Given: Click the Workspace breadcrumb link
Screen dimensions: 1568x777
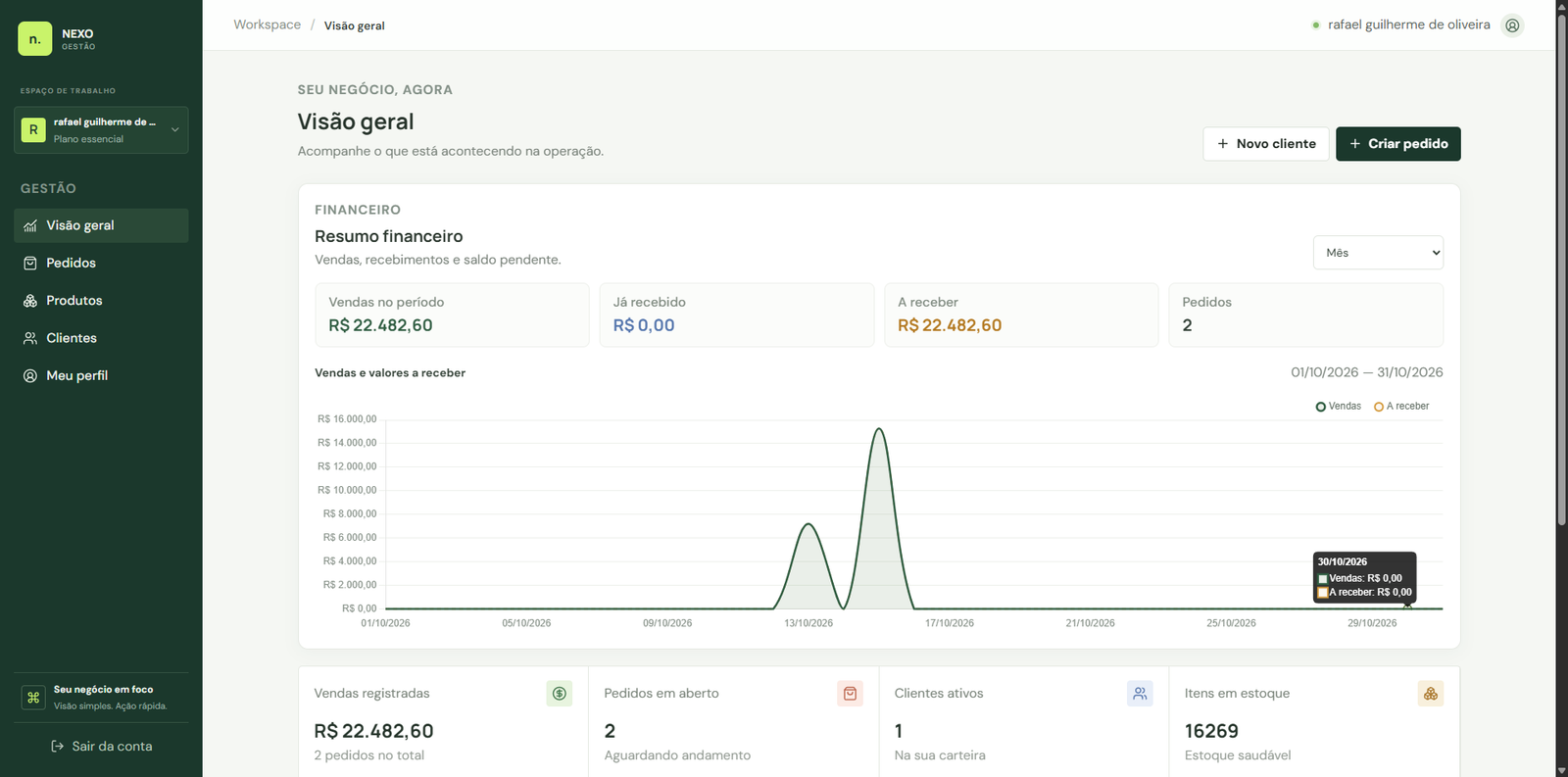Looking at the screenshot, I should click(x=267, y=24).
